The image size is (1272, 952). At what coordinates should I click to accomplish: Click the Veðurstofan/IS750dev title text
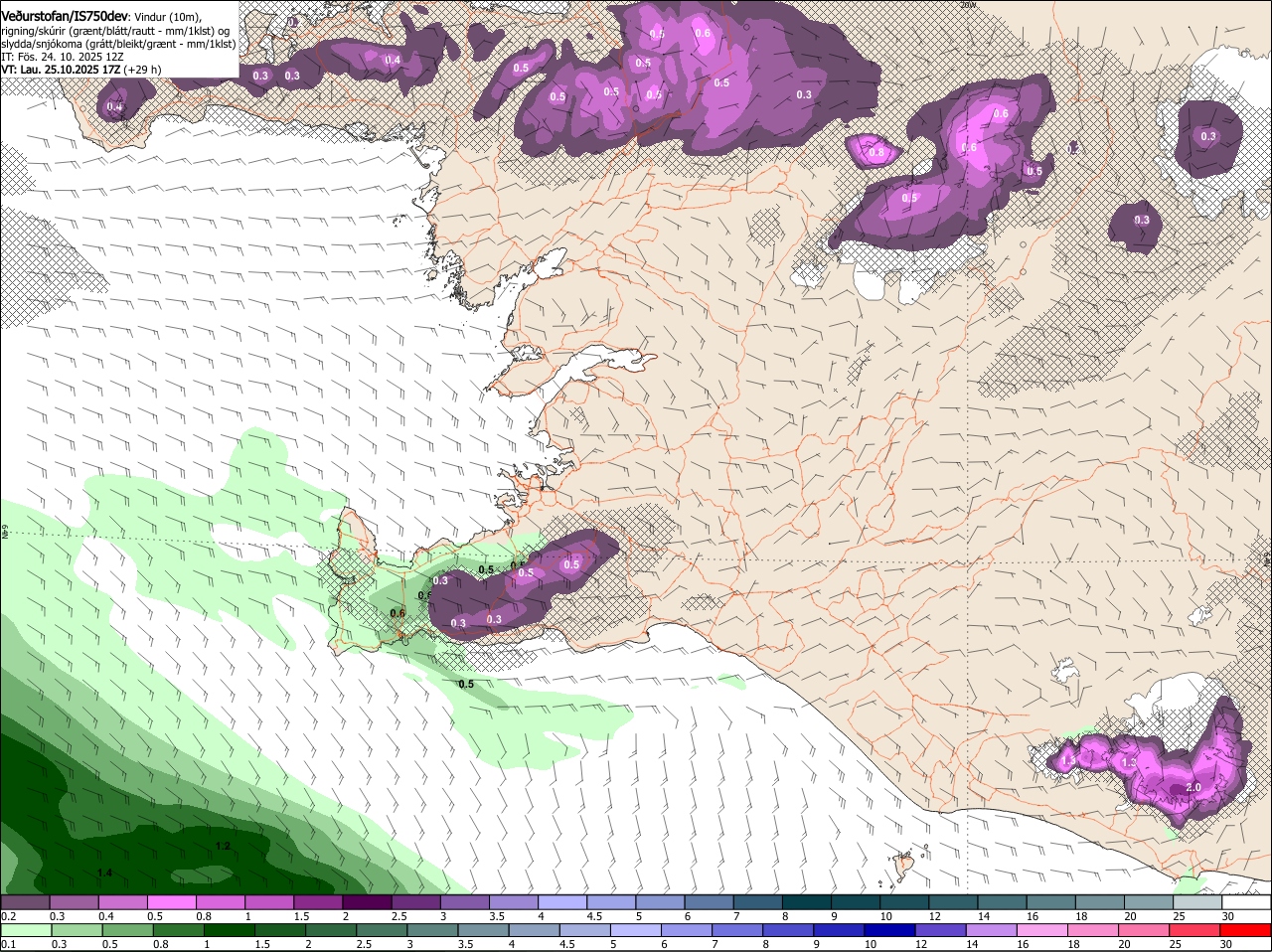tap(65, 17)
